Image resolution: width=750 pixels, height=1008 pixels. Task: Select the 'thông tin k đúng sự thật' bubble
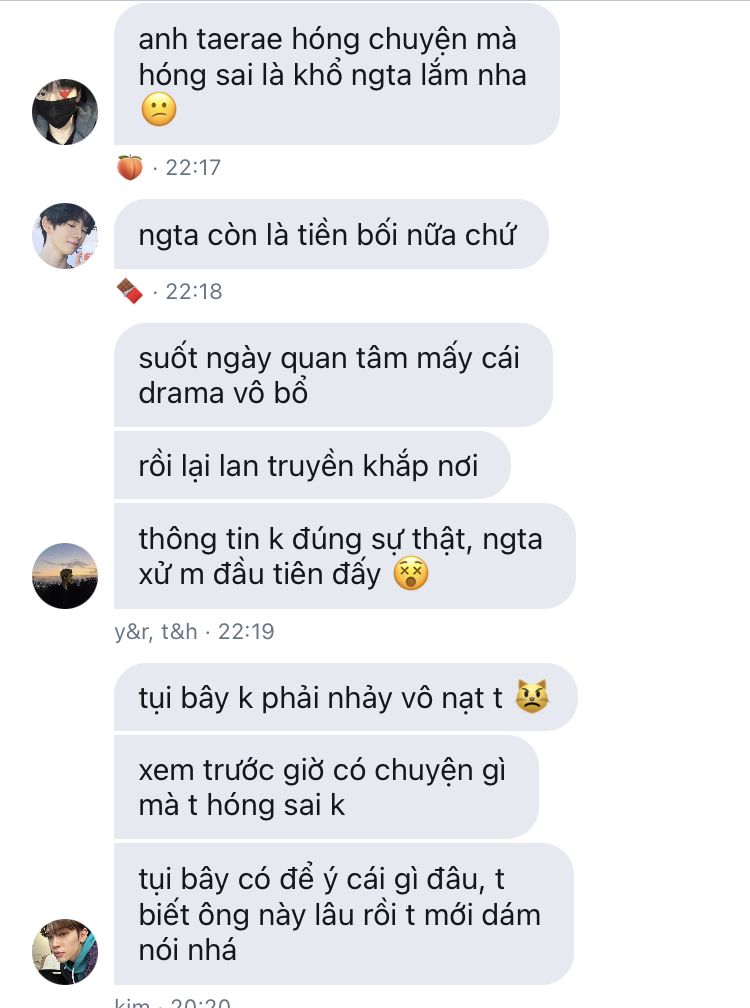coord(344,556)
